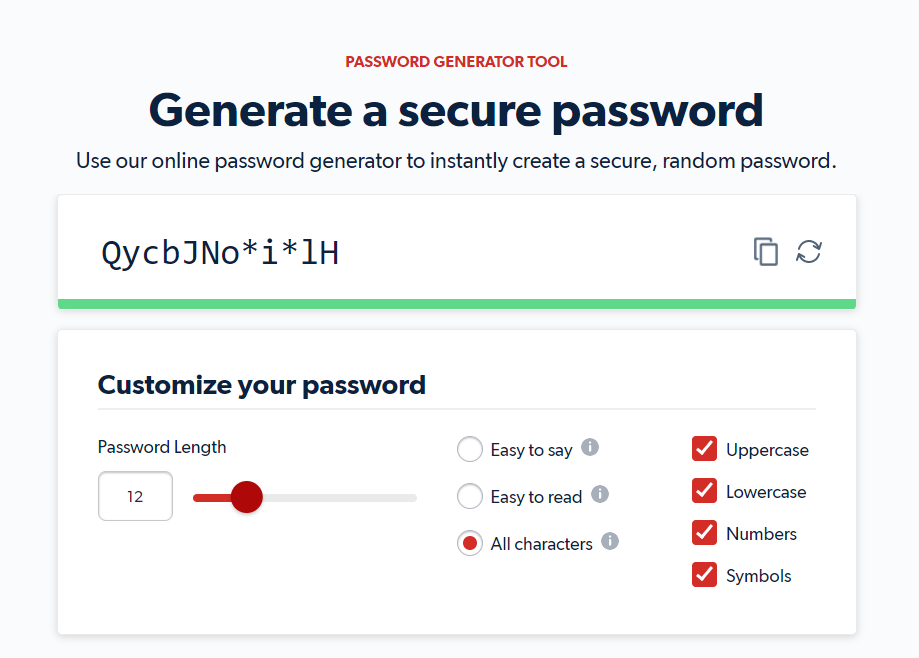Focus the Password Length number field

(135, 496)
